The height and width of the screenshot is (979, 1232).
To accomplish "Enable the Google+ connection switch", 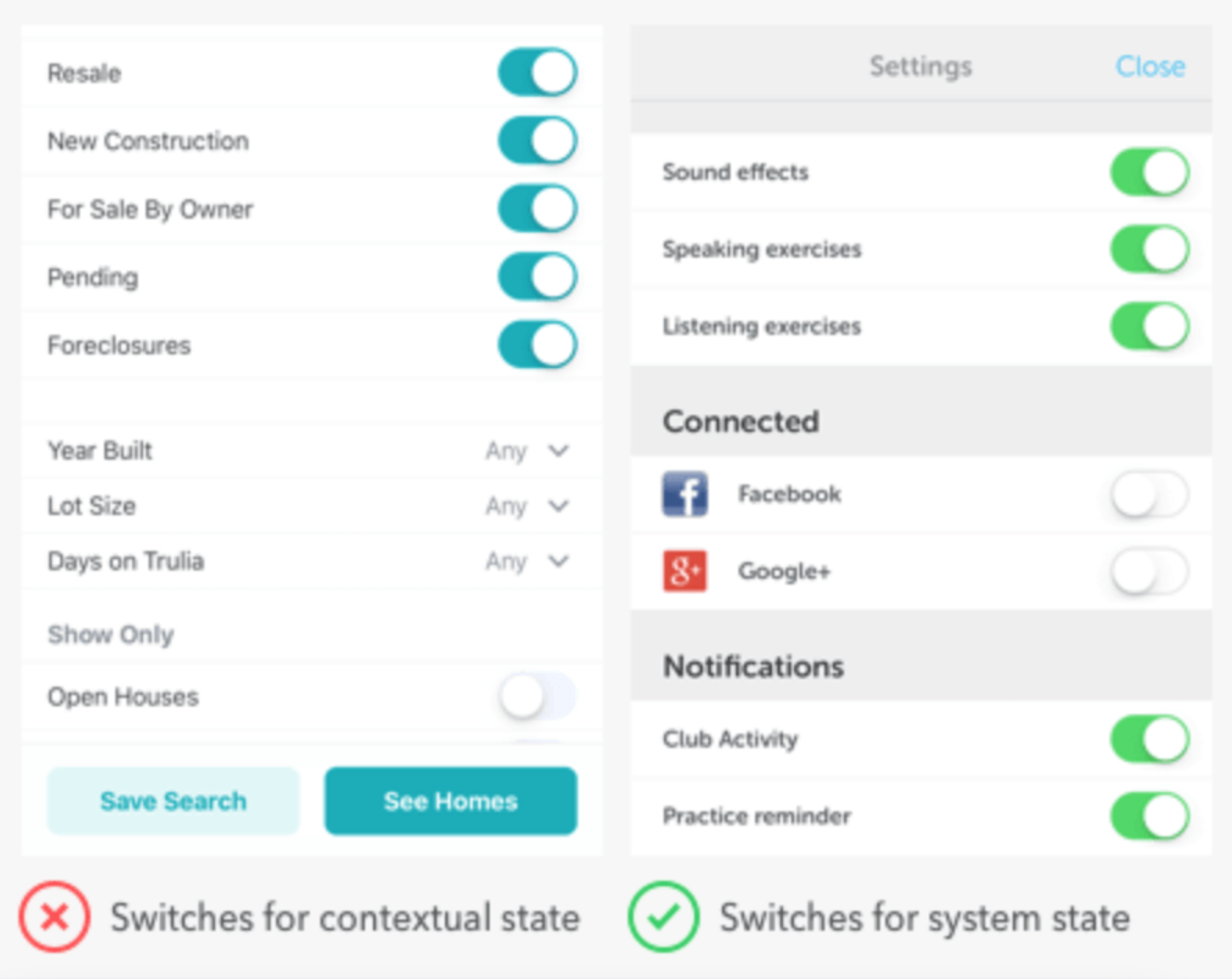I will click(x=1150, y=571).
